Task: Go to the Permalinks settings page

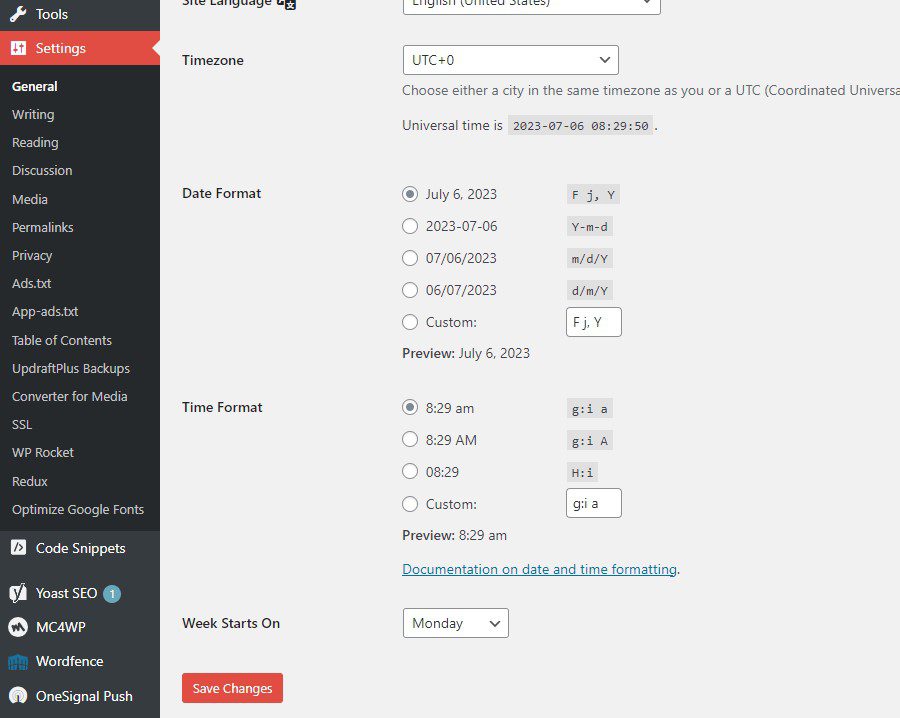Action: (x=42, y=227)
